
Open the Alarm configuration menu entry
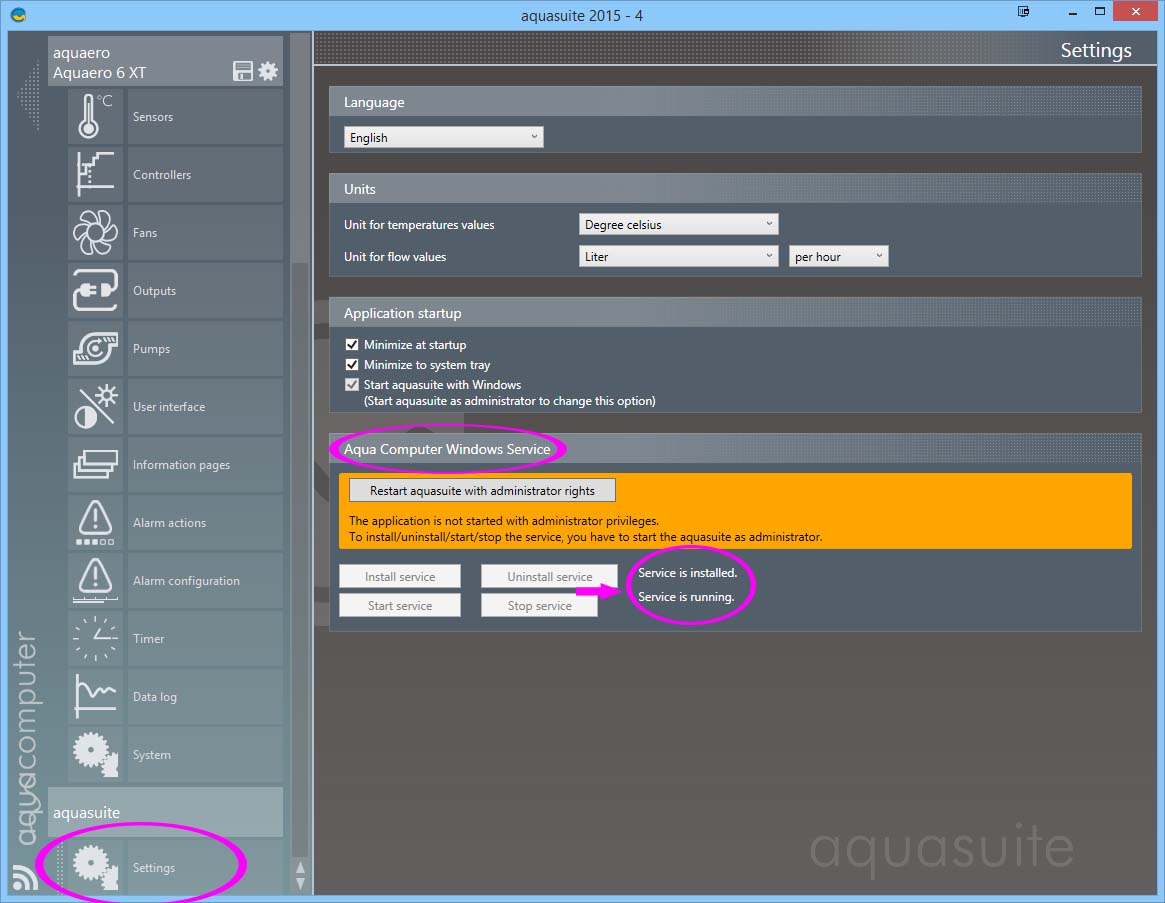(x=205, y=580)
